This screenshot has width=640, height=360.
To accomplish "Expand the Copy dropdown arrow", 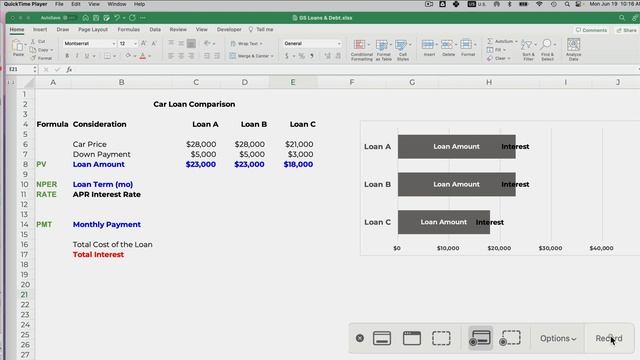I will pyautogui.click(x=52, y=50).
